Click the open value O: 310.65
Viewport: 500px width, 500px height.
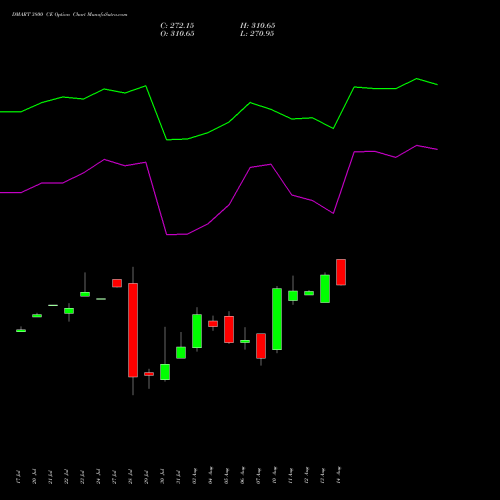coord(177,34)
